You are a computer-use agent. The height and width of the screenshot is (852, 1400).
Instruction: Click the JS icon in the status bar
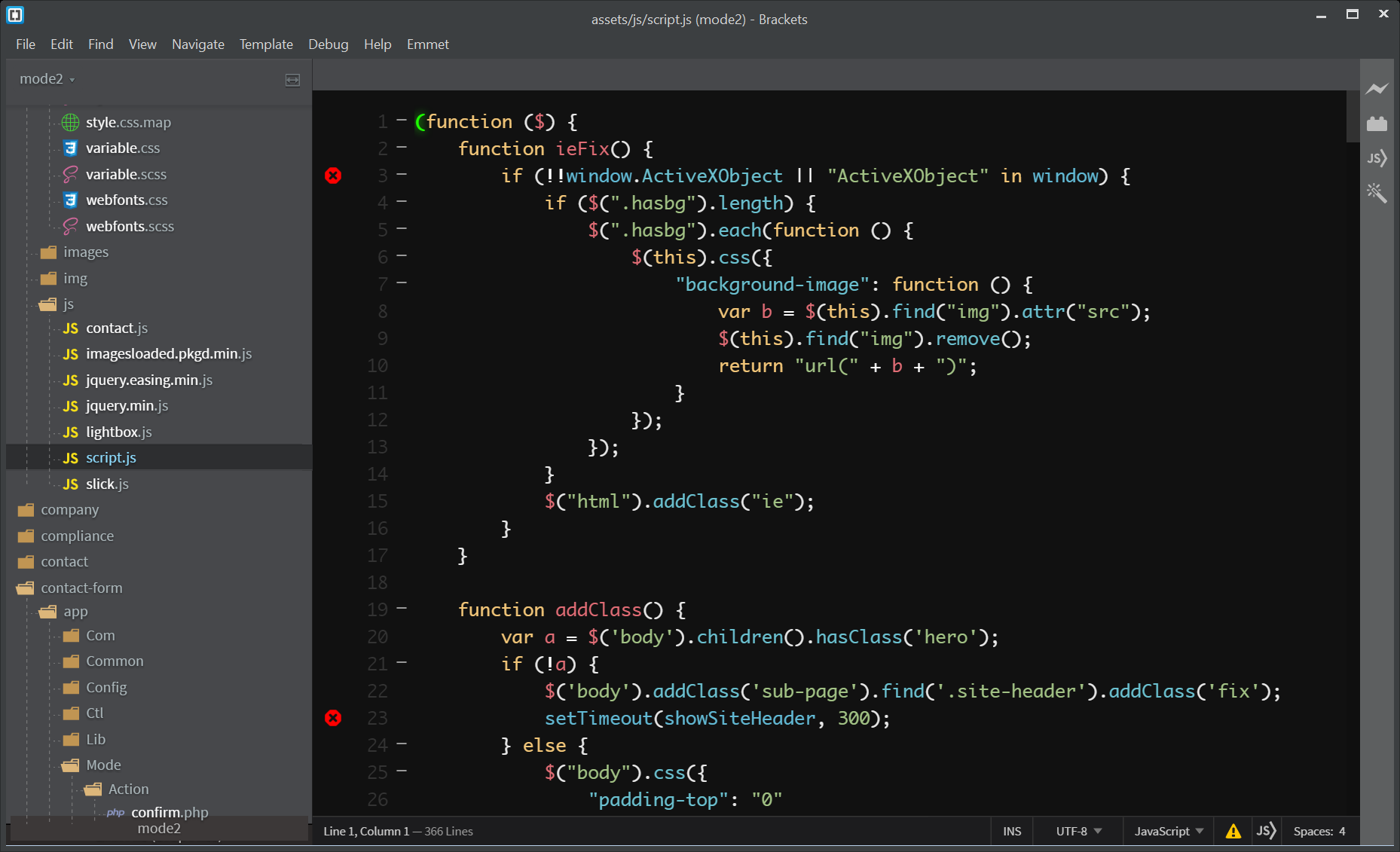[1266, 831]
